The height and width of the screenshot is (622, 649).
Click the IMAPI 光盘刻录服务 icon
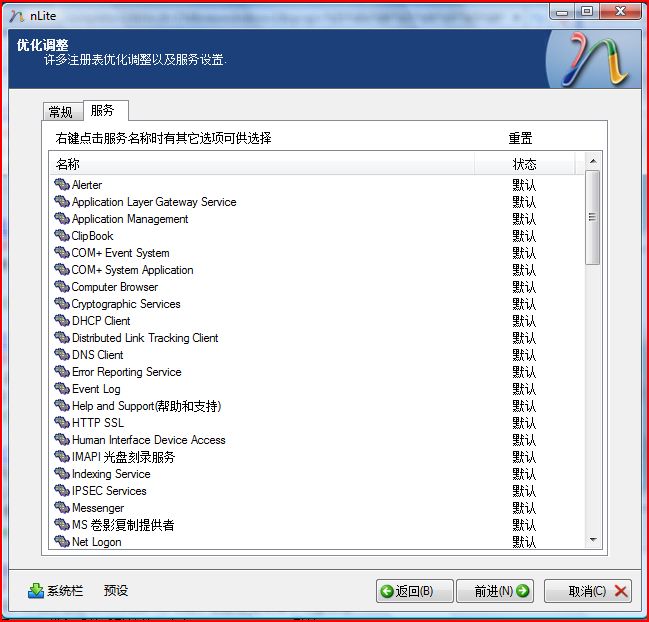click(x=62, y=456)
